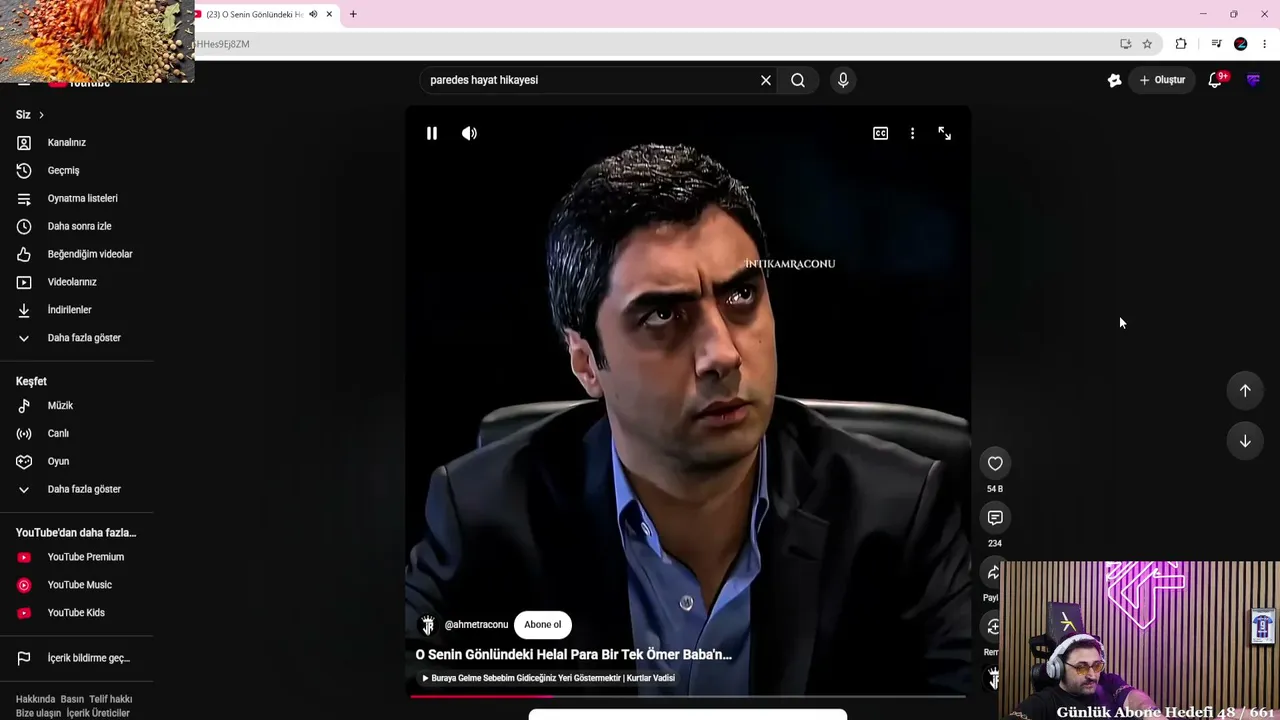Go to previous Short with up arrow

click(x=1245, y=391)
